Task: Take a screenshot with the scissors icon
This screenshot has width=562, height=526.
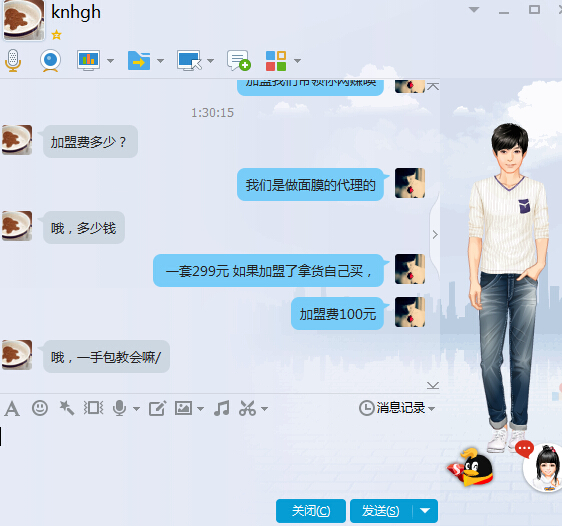Action: [247, 408]
